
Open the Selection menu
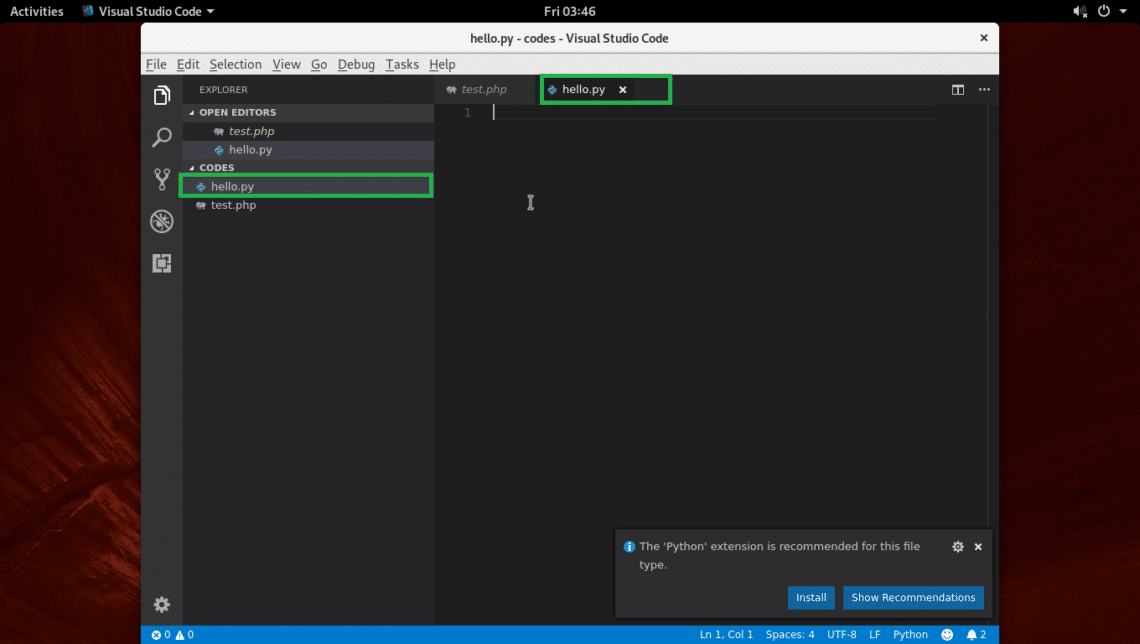235,65
